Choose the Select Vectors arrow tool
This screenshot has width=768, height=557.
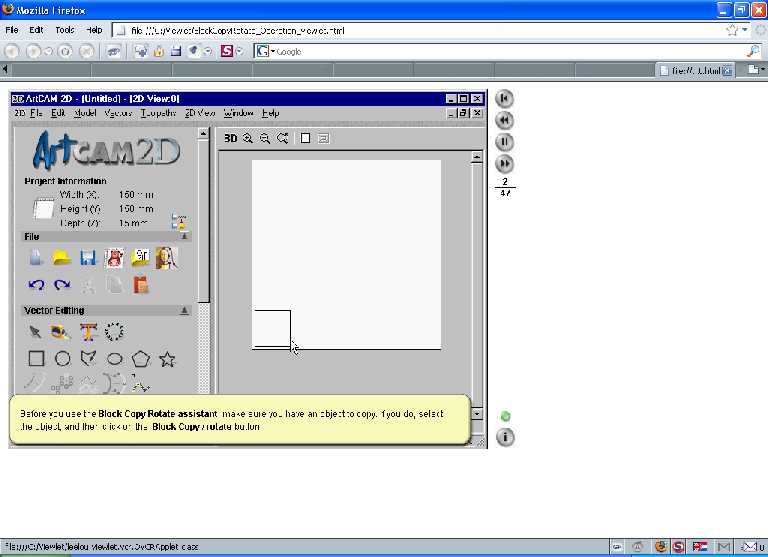pos(35,332)
